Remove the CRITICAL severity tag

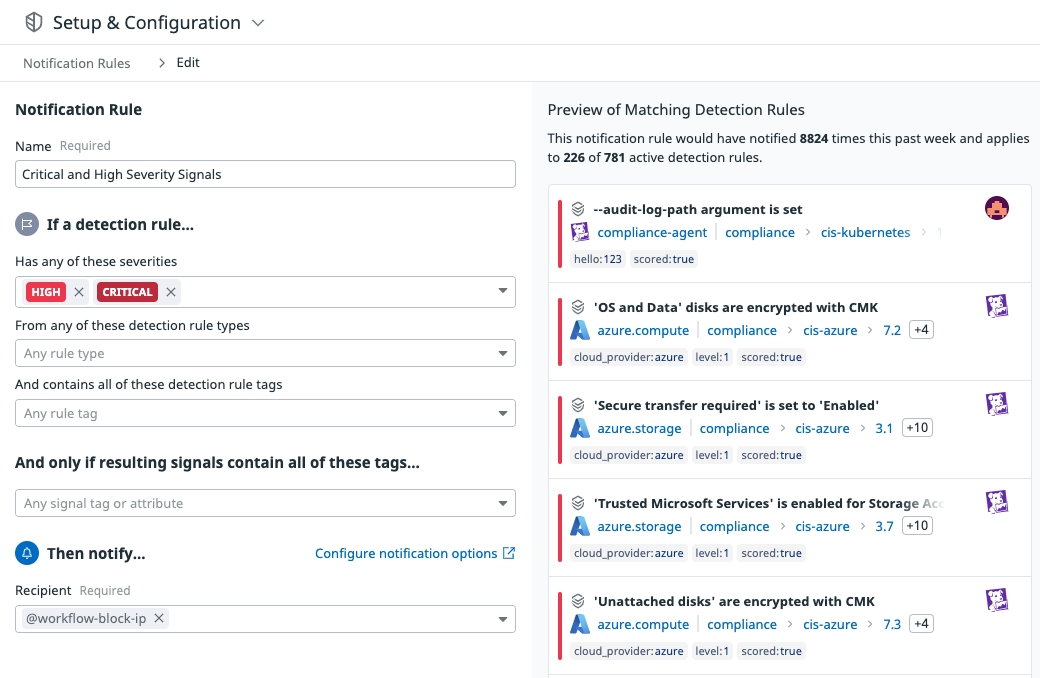point(171,292)
